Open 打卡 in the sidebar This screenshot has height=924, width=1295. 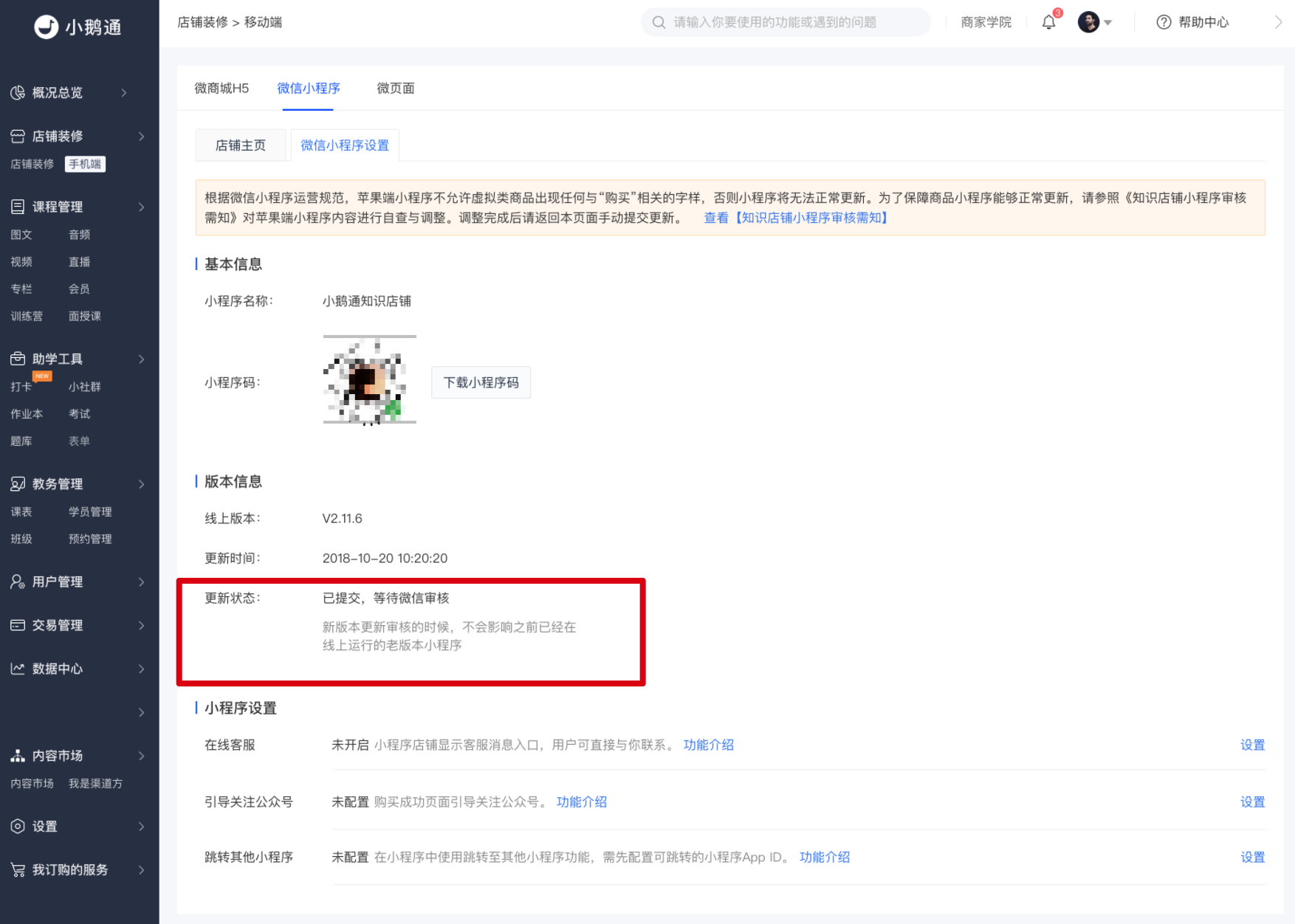21,387
